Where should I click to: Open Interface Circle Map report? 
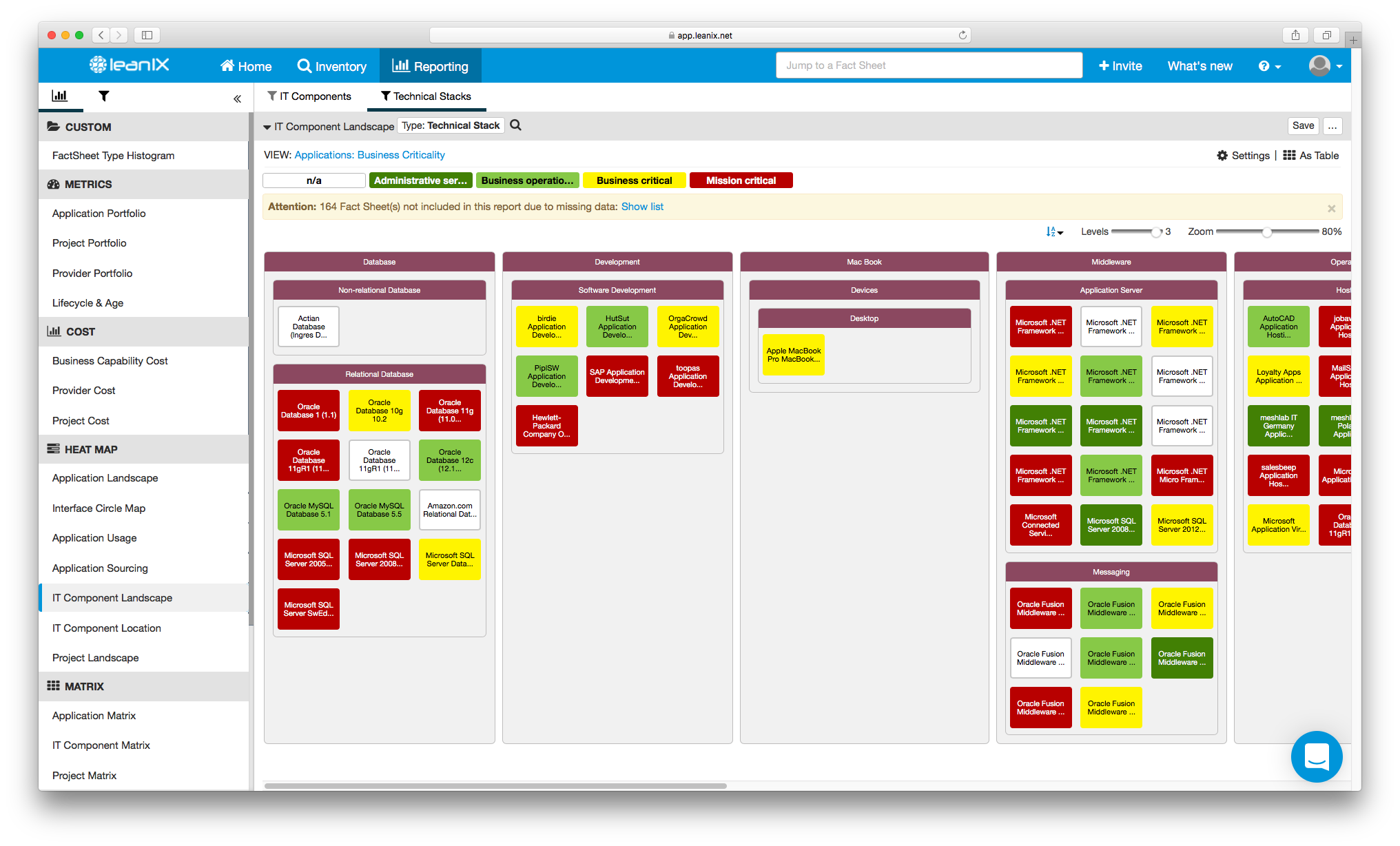coord(143,508)
